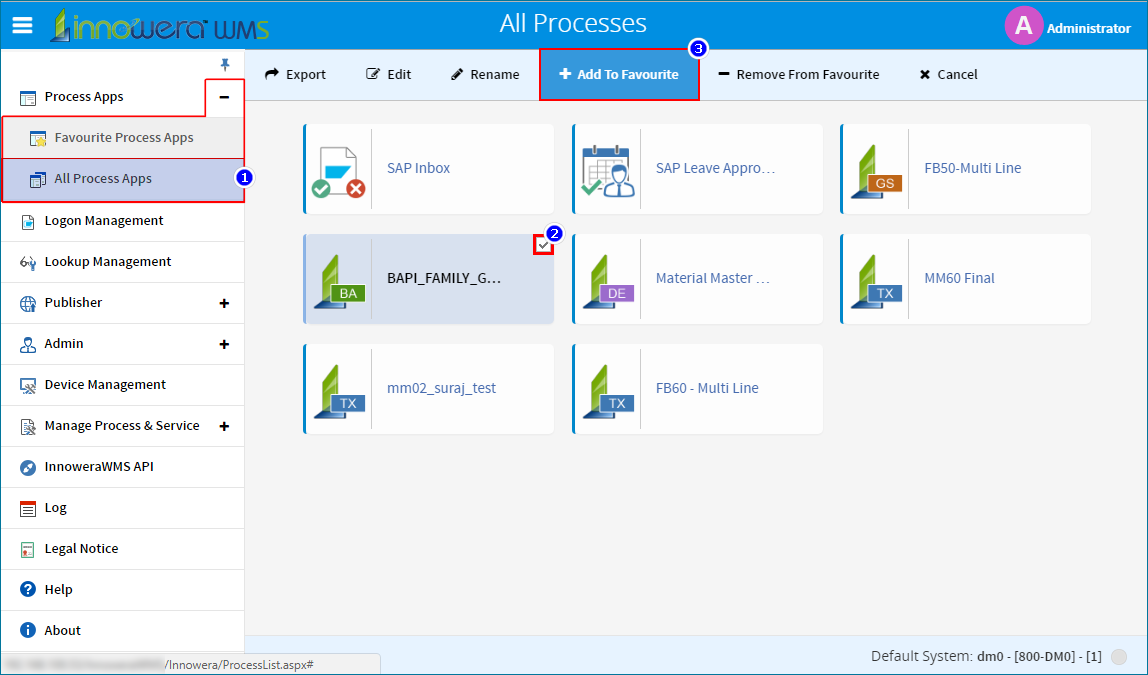Expand the Publisher section
Viewport: 1148px width, 675px height.
(224, 304)
